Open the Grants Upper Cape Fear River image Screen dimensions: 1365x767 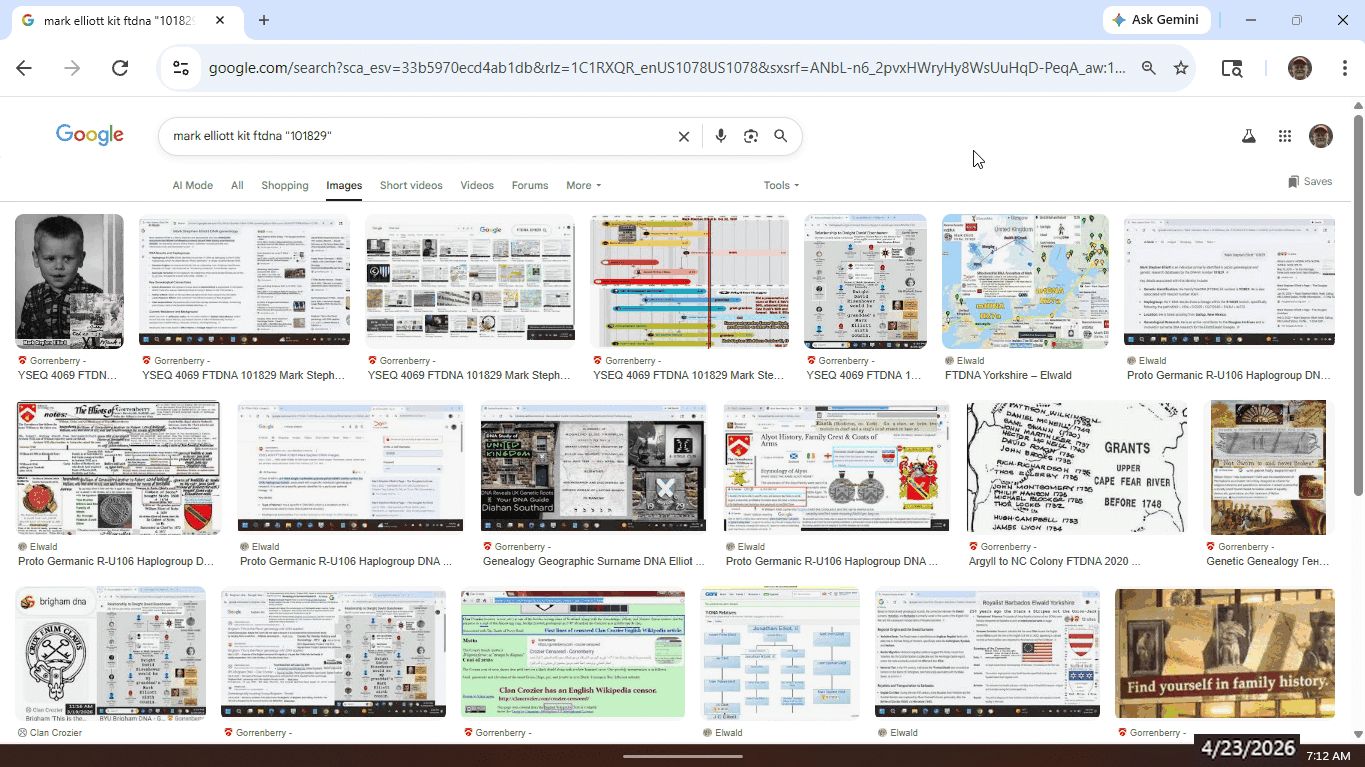1077,468
